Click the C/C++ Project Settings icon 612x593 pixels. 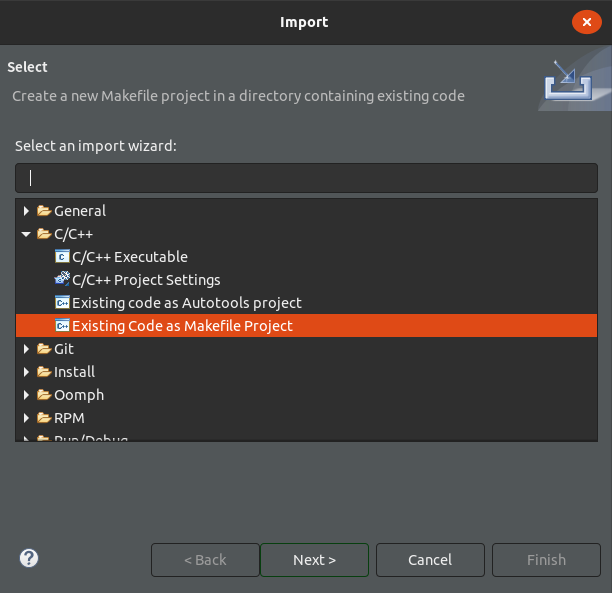coord(62,280)
